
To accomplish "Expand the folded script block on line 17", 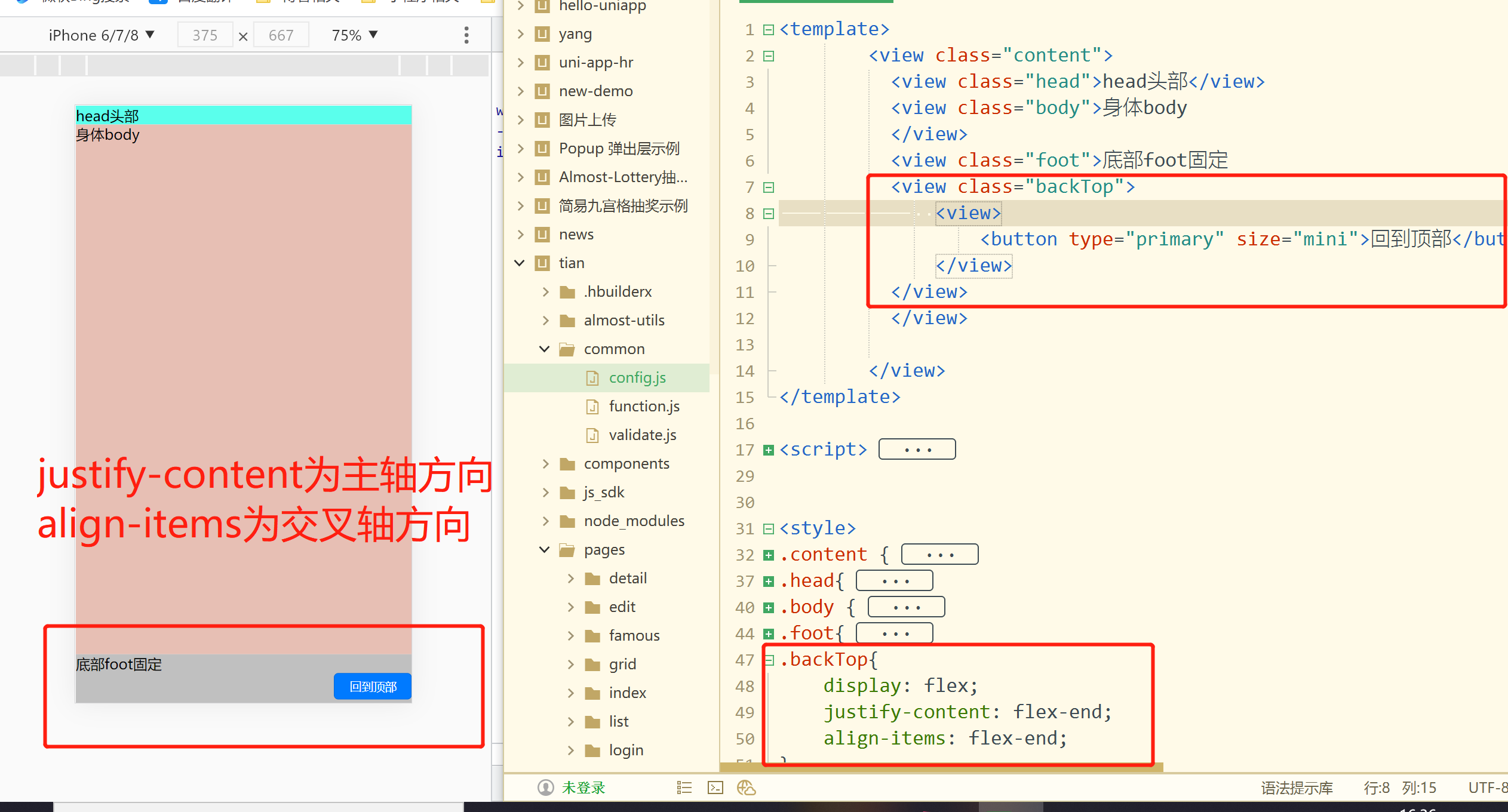I will point(769,450).
